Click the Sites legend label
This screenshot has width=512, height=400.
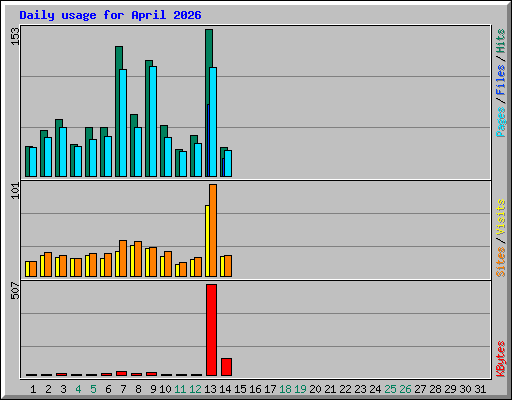[501, 262]
